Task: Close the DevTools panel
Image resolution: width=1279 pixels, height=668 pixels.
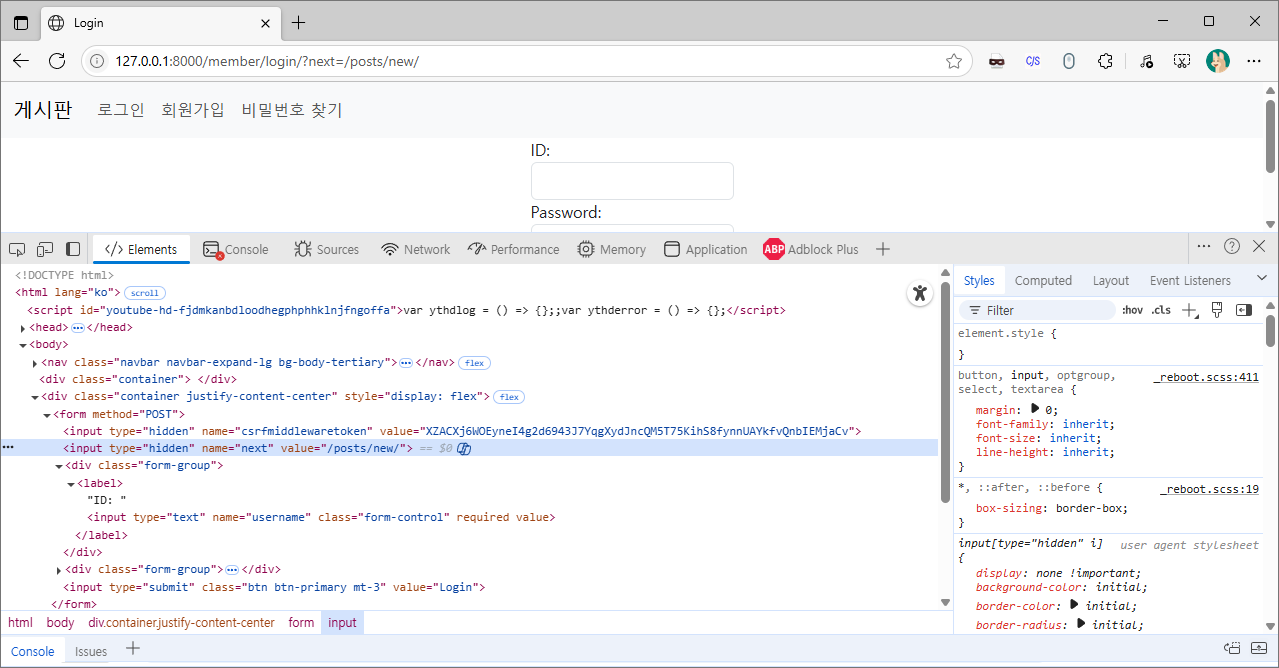Action: pos(1259,246)
